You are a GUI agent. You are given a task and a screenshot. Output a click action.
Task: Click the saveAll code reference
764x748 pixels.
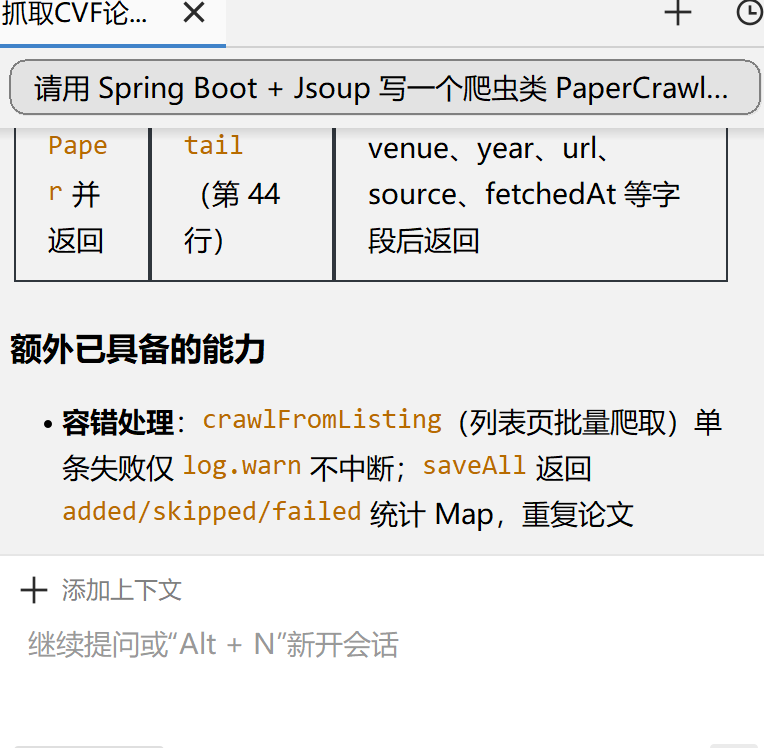pos(474,465)
